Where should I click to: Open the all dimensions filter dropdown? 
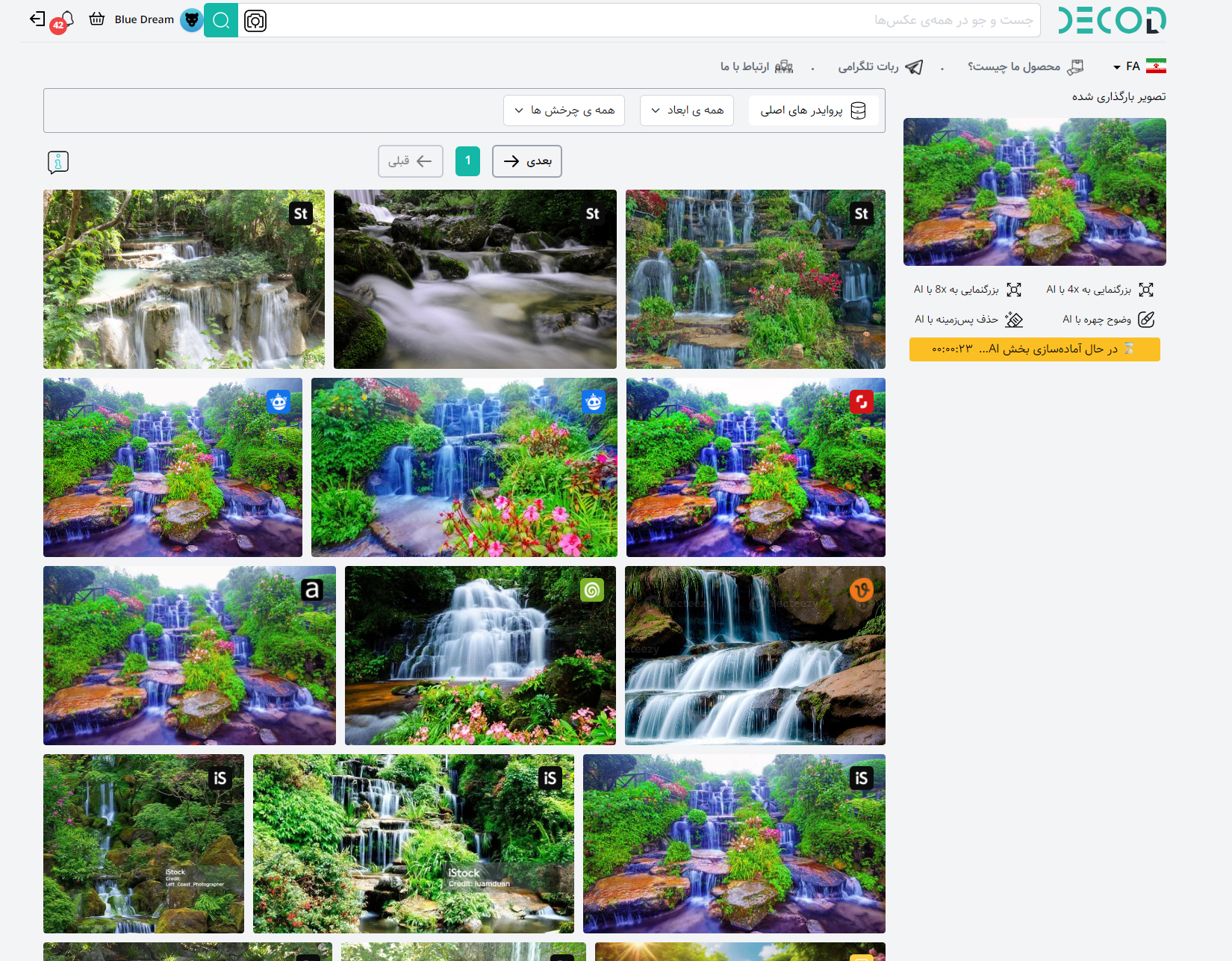pos(687,111)
